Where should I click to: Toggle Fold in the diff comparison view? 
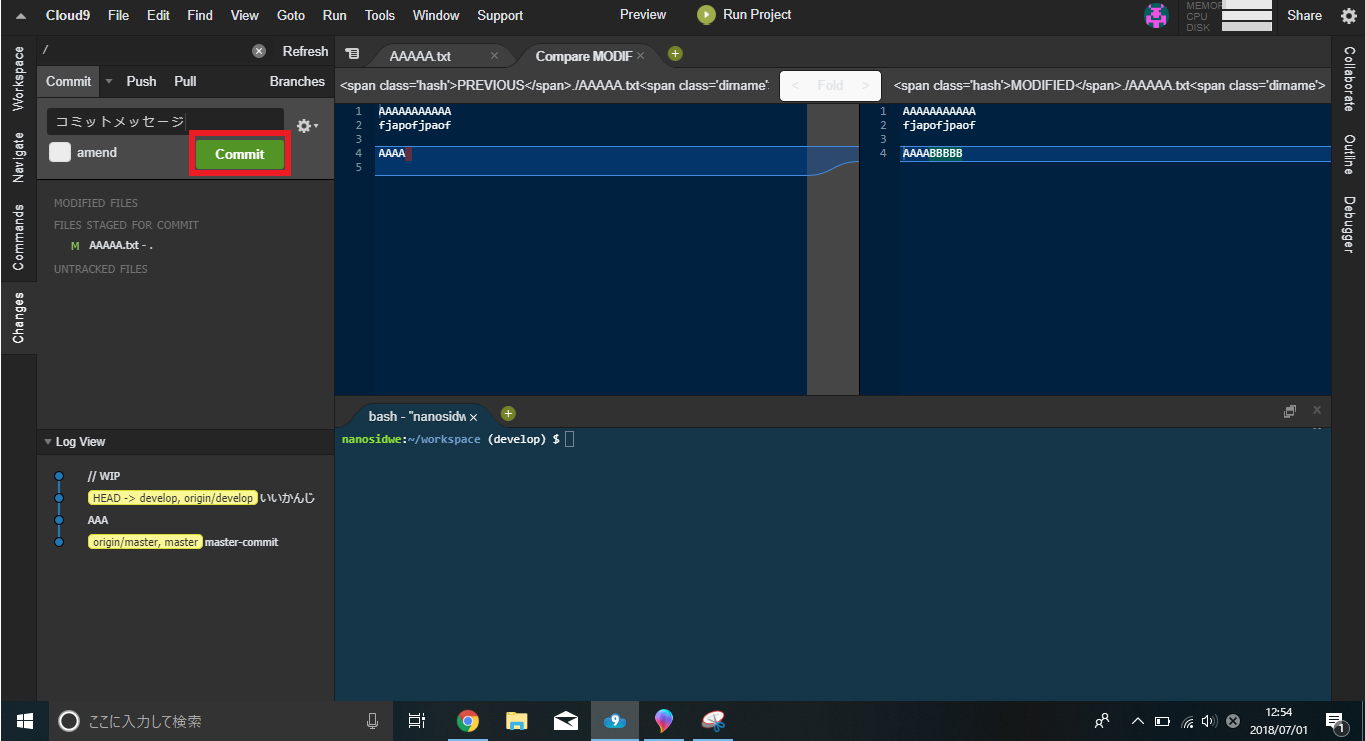(830, 86)
